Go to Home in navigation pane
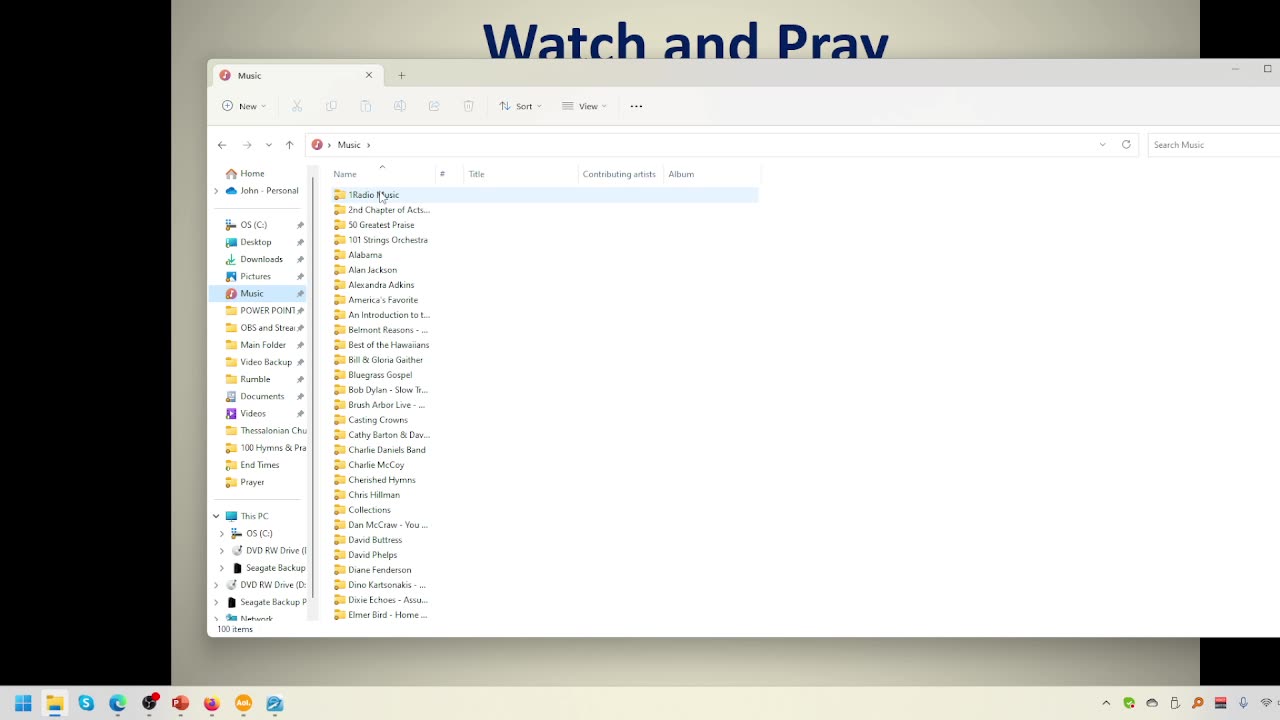 [x=252, y=174]
